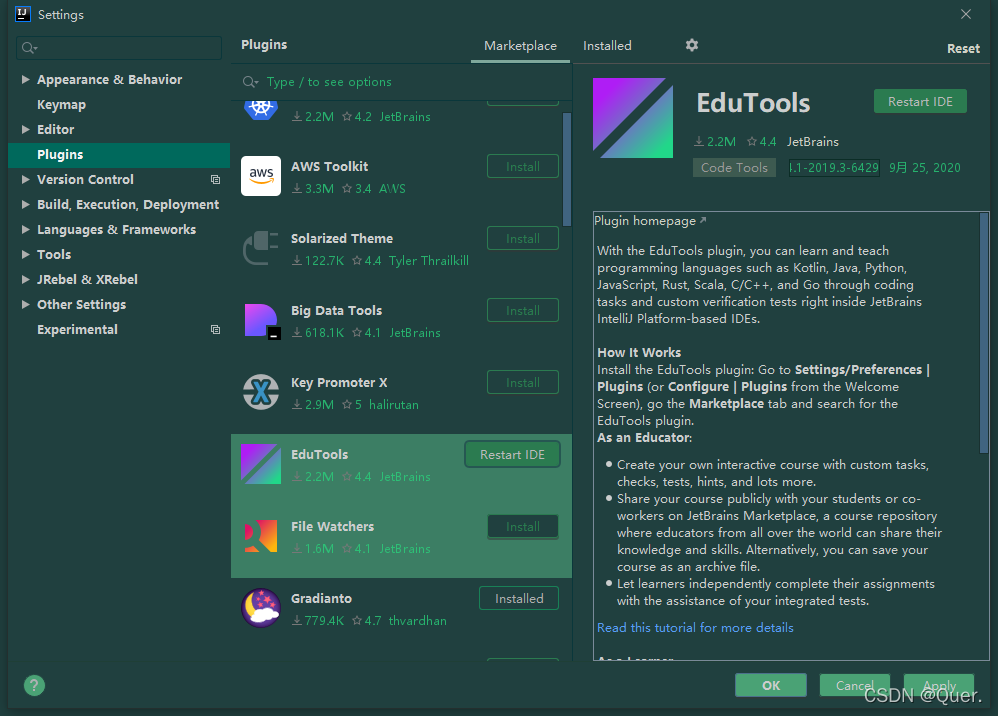Viewport: 998px width, 716px height.
Task: Click the Gradianto moon icon
Action: tap(261, 608)
